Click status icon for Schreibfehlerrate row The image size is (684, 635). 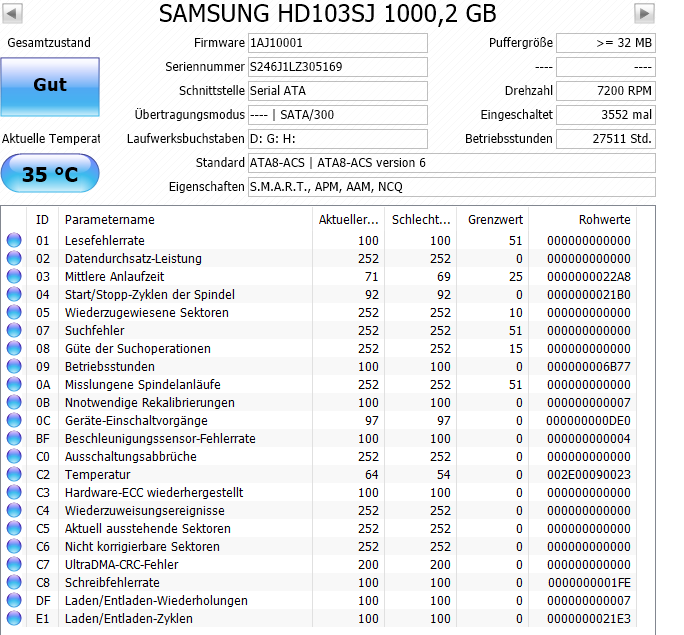[x=14, y=582]
